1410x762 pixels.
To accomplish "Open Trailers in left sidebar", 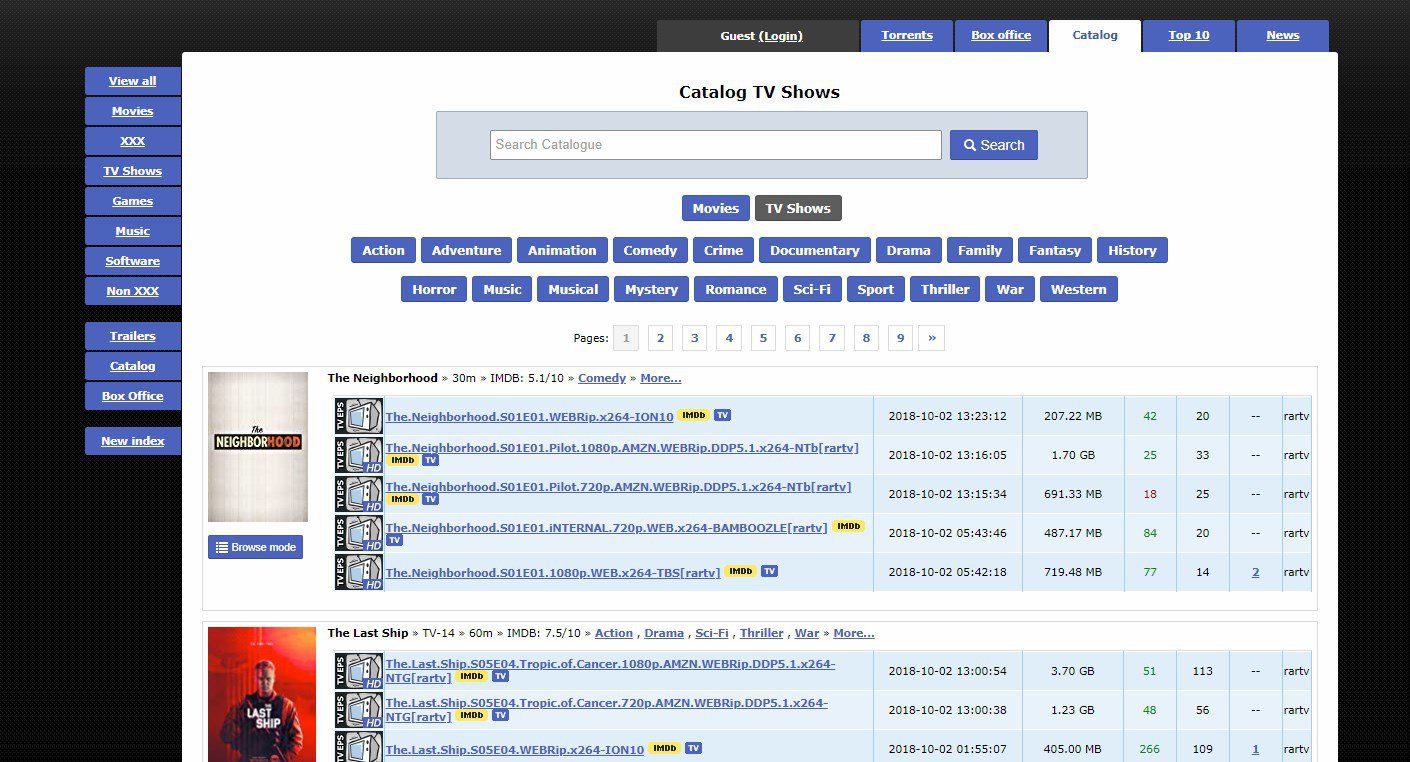I will tap(133, 336).
